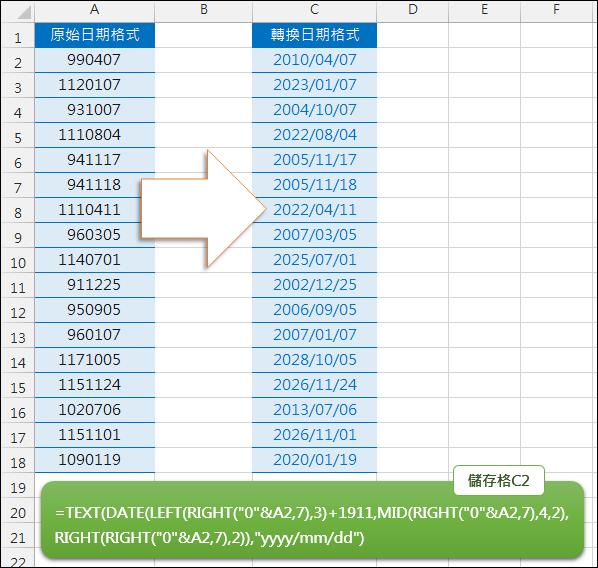This screenshot has width=598, height=568.
Task: Click cell containing 931007
Action: click(95, 110)
